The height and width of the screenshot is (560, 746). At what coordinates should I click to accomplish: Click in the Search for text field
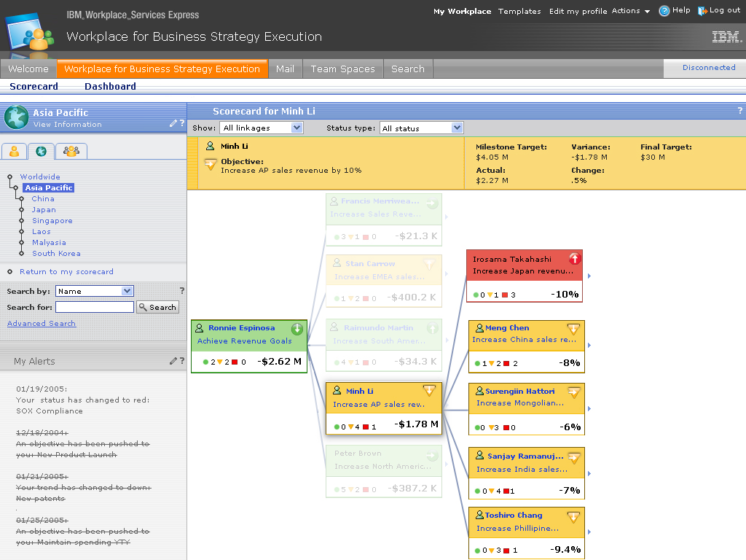pos(94,307)
